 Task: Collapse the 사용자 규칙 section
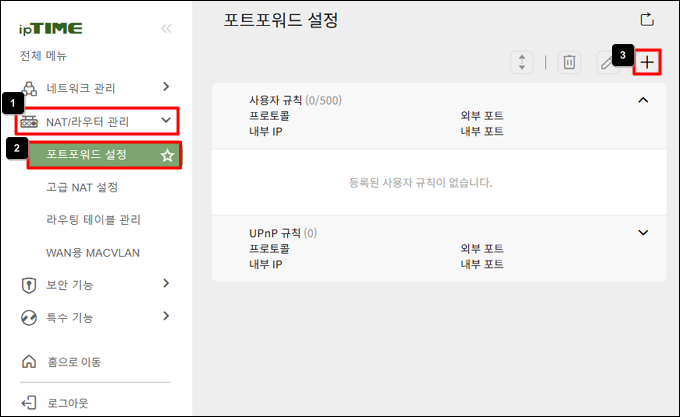tap(643, 100)
